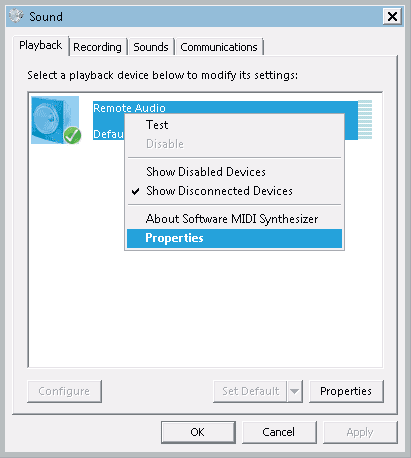
Task: Click the green default-device checkmark badge
Action: [72, 135]
